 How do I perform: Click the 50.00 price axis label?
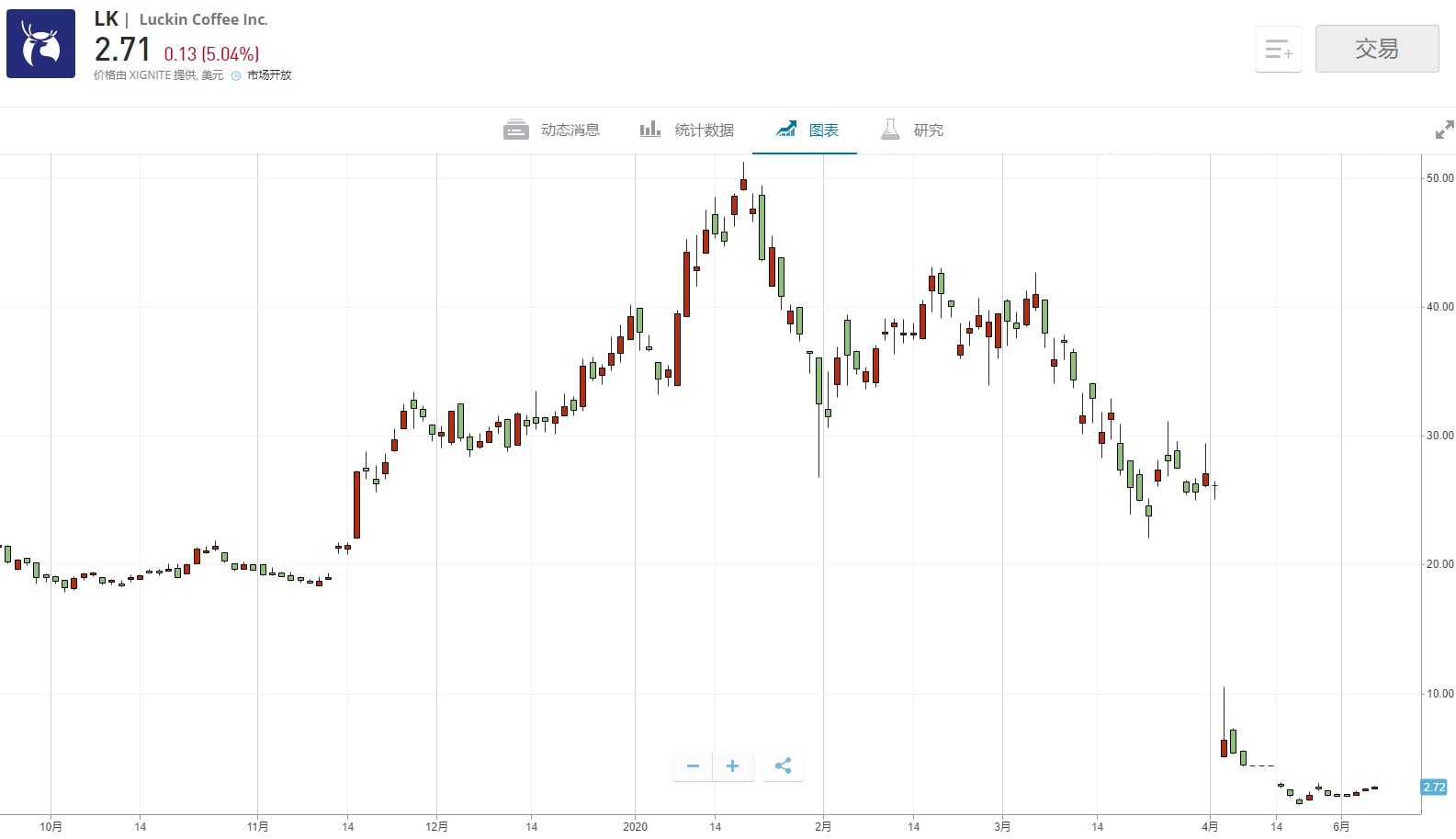pos(1439,178)
